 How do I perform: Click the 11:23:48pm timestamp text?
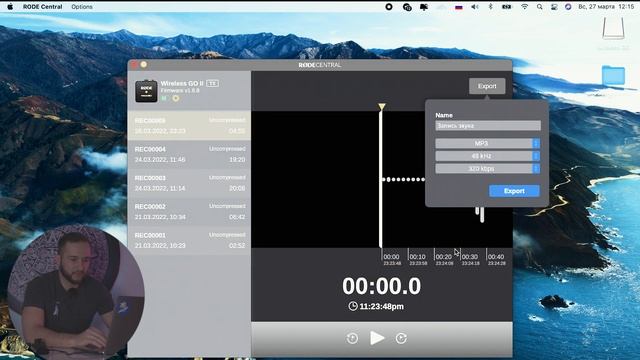click(x=381, y=306)
